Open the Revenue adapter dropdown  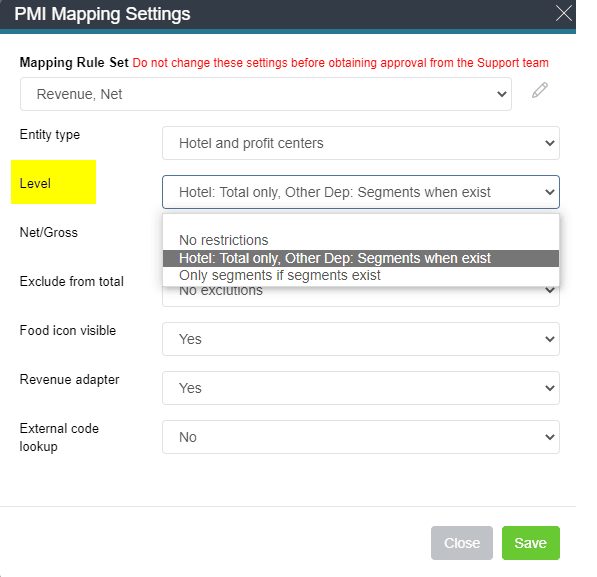(x=361, y=388)
